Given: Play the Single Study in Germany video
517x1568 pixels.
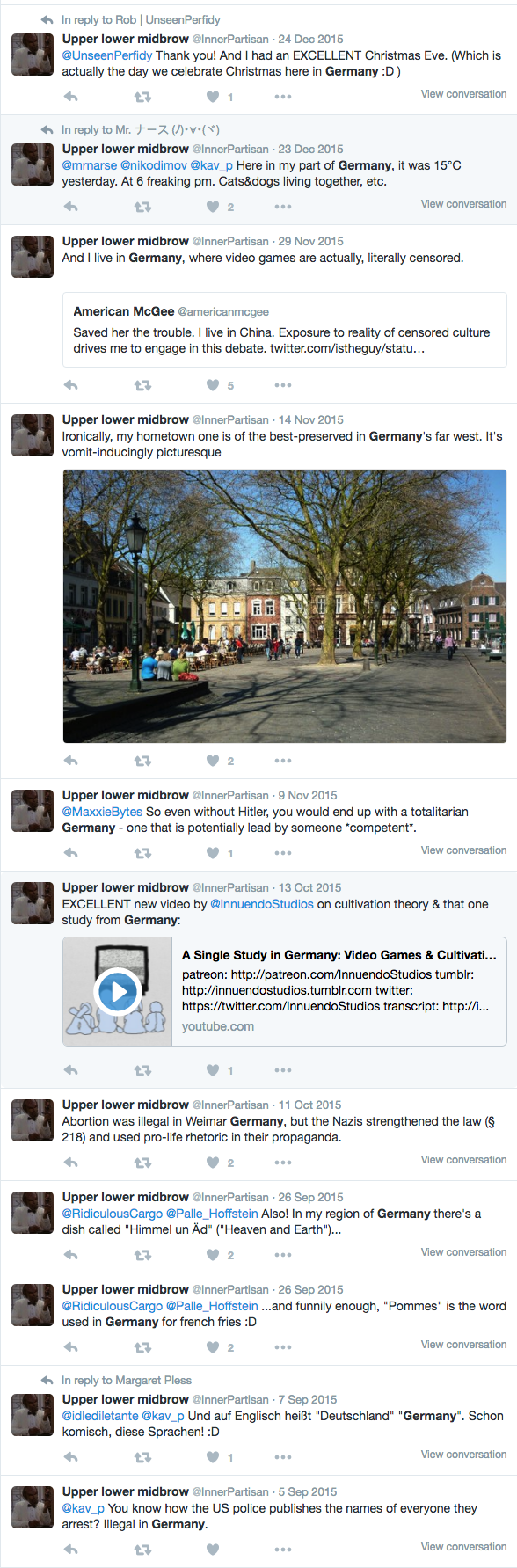Looking at the screenshot, I should coord(117,992).
